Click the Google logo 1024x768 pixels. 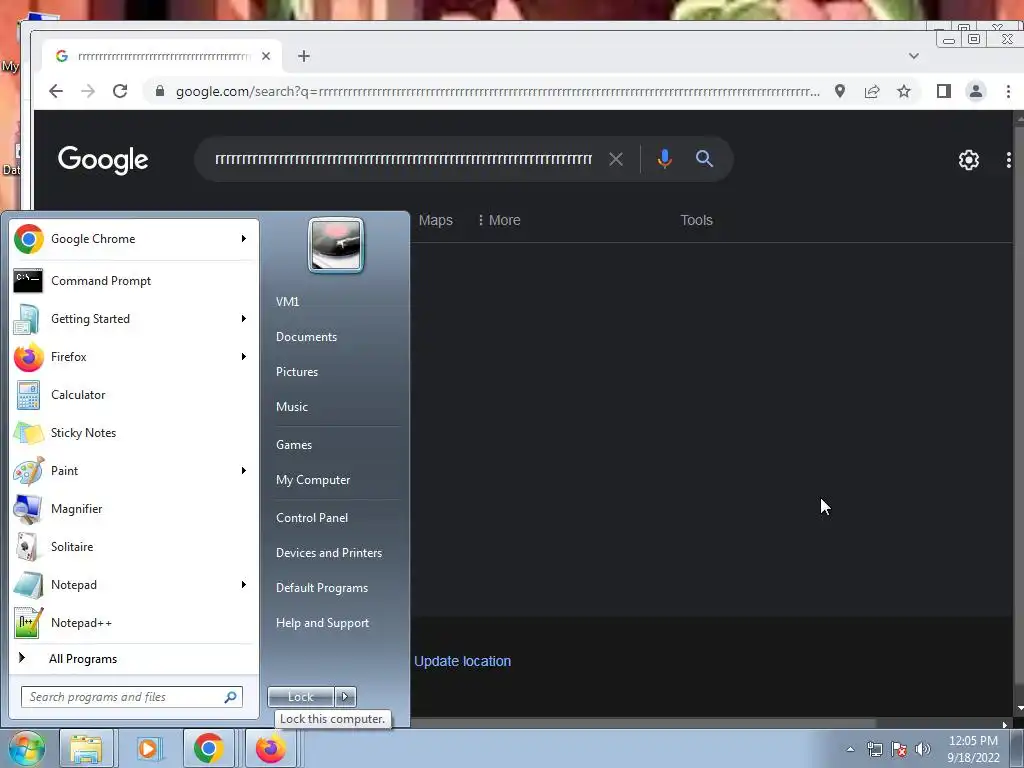pos(103,160)
